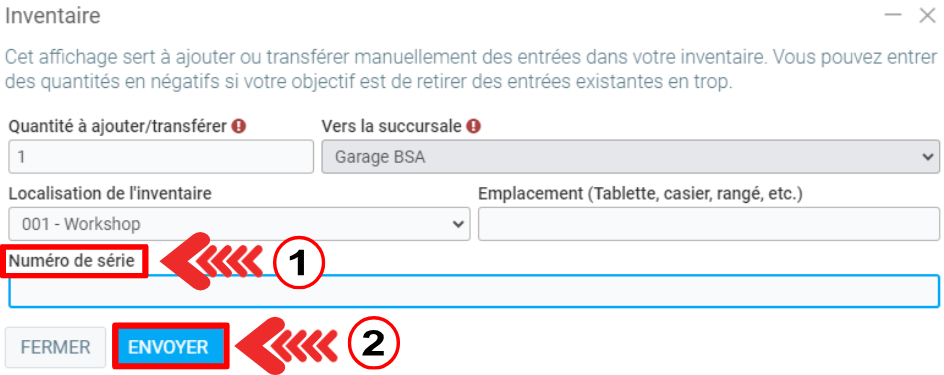Click the red alert icon beside Vers la succursale
The height and width of the screenshot is (375, 944).
474,126
